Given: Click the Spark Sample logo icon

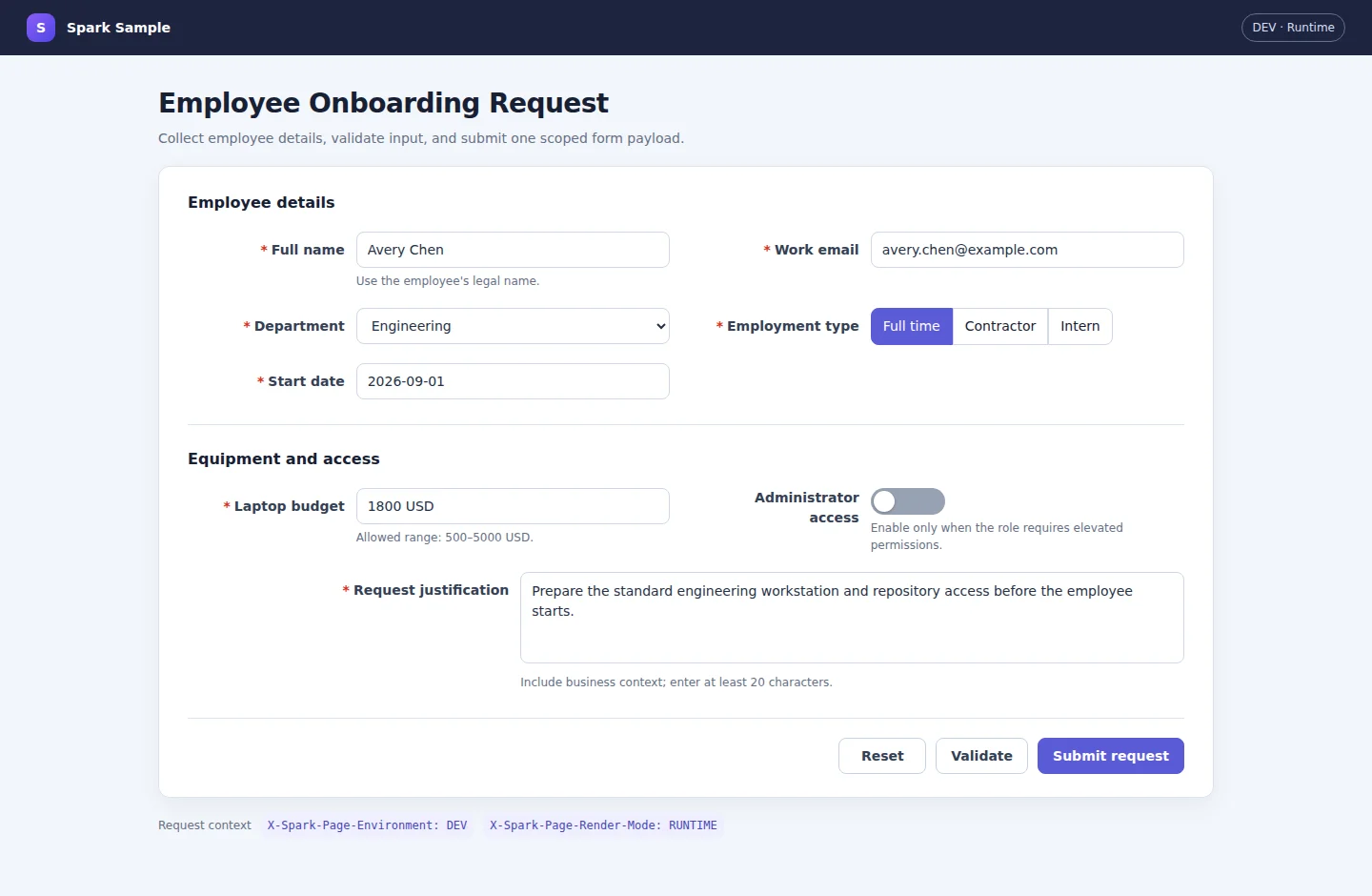Looking at the screenshot, I should click(x=41, y=28).
